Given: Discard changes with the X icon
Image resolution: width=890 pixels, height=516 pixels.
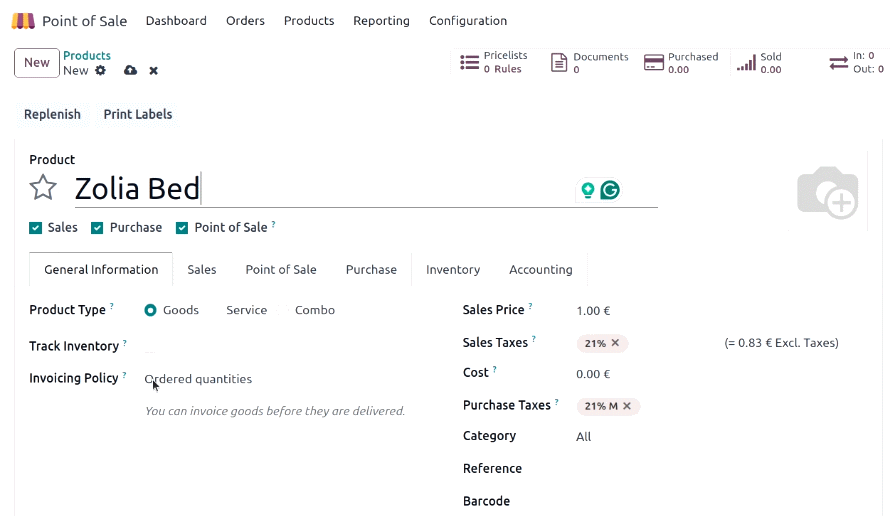Looking at the screenshot, I should [153, 71].
